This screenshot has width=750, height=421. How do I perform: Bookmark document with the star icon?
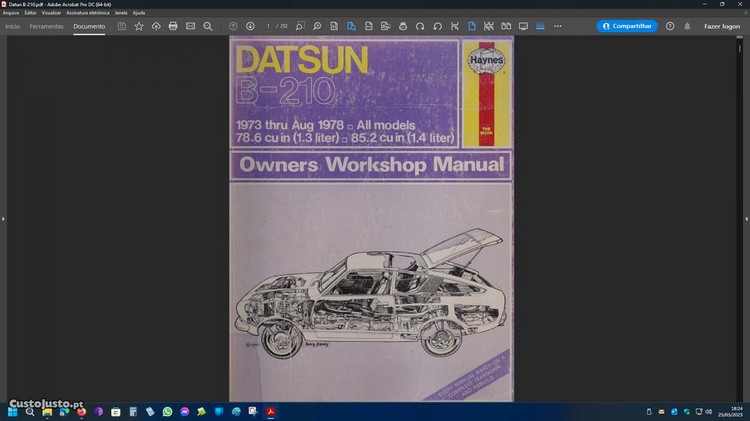pos(139,26)
